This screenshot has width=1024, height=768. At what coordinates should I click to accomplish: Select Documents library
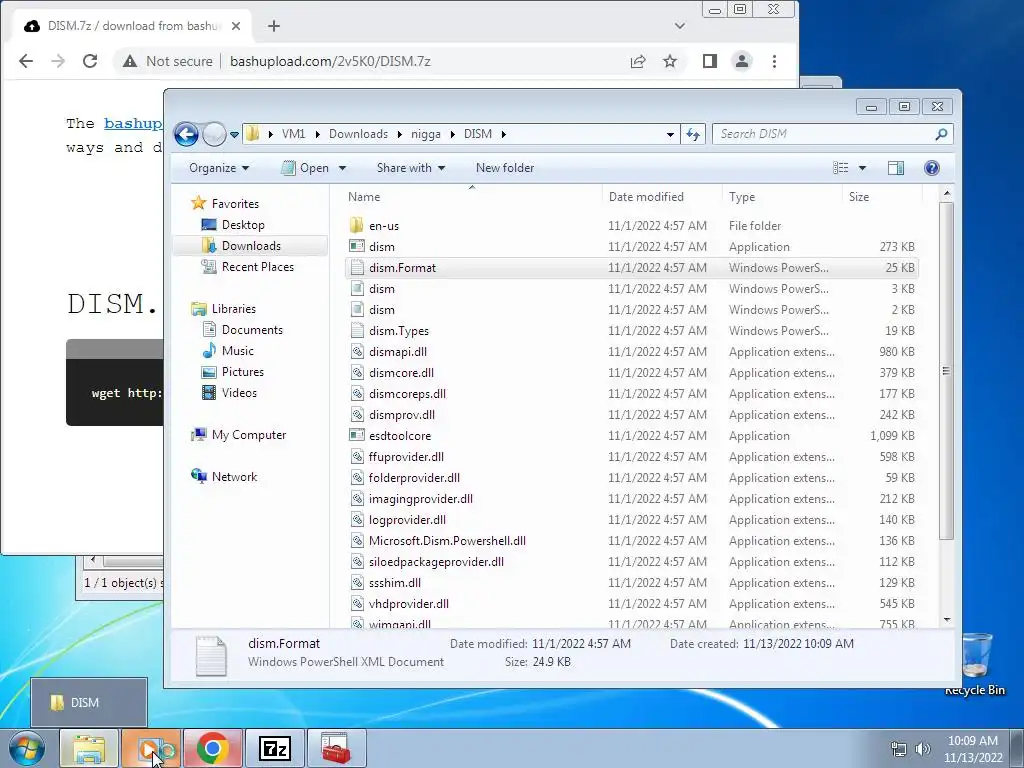point(252,330)
